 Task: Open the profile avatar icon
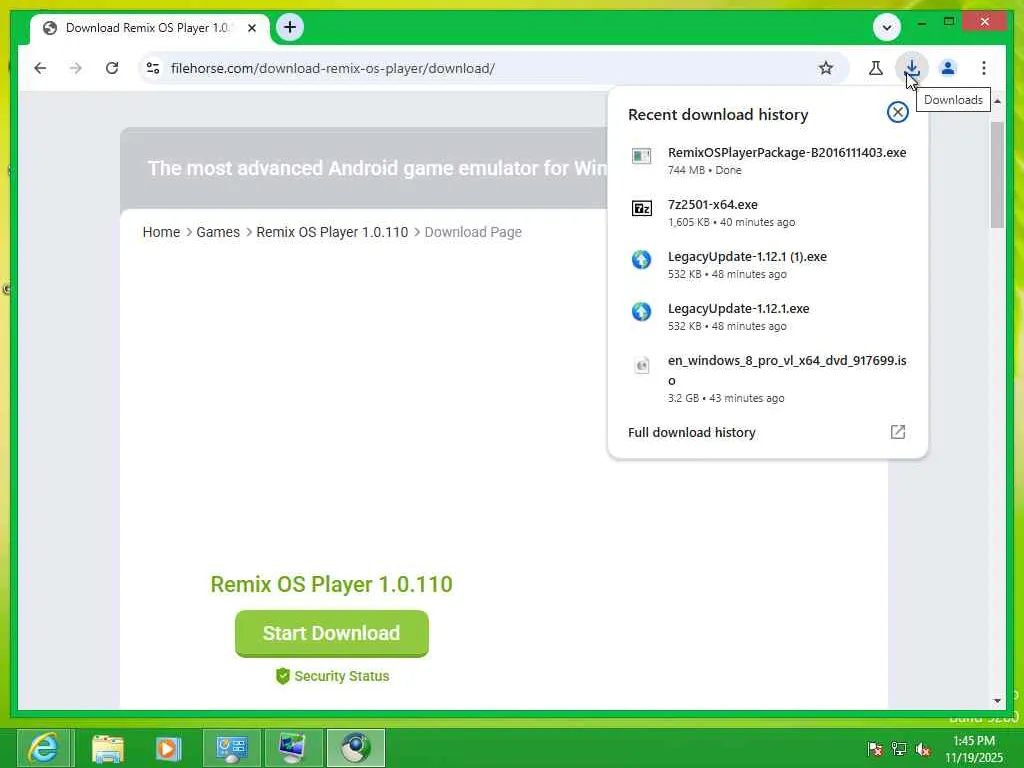click(948, 68)
